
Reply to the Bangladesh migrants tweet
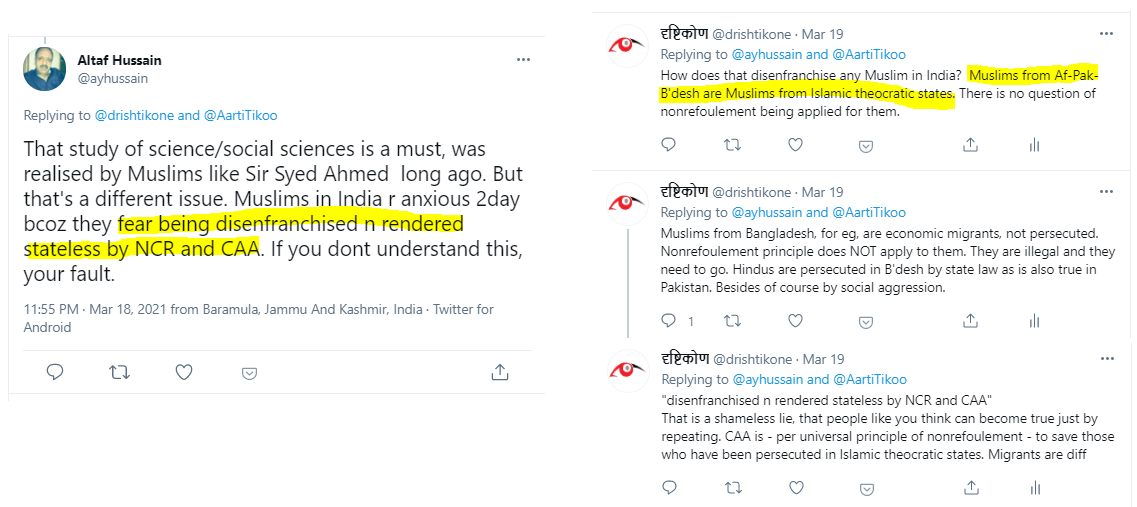tap(670, 321)
